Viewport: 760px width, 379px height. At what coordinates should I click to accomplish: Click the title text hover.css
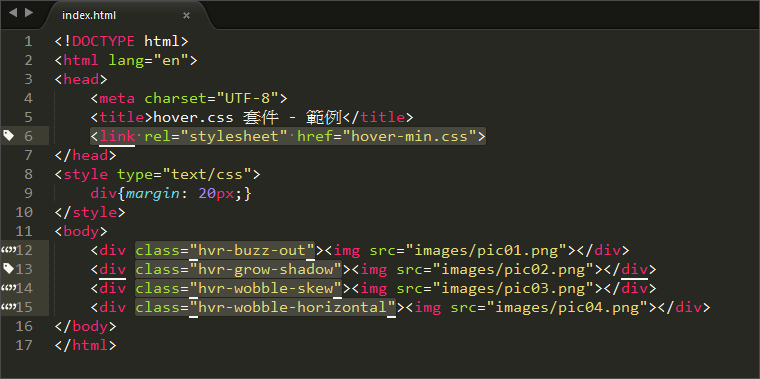click(x=193, y=117)
